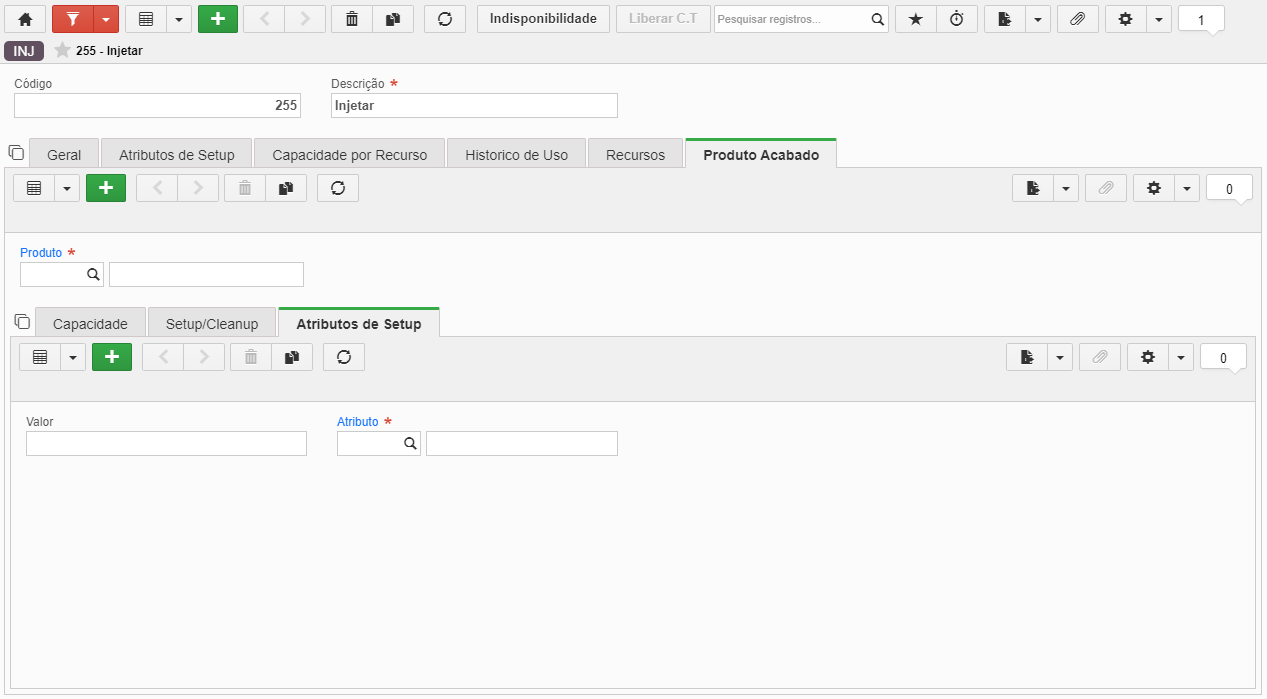
Task: Click the Valor input field
Action: 166,443
